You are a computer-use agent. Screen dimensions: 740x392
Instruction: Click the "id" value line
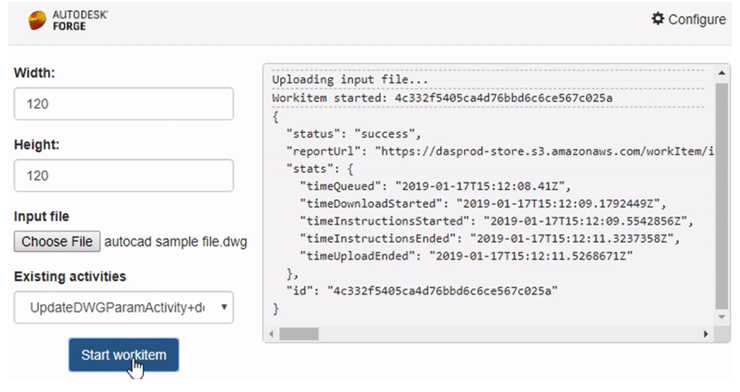tap(422, 291)
